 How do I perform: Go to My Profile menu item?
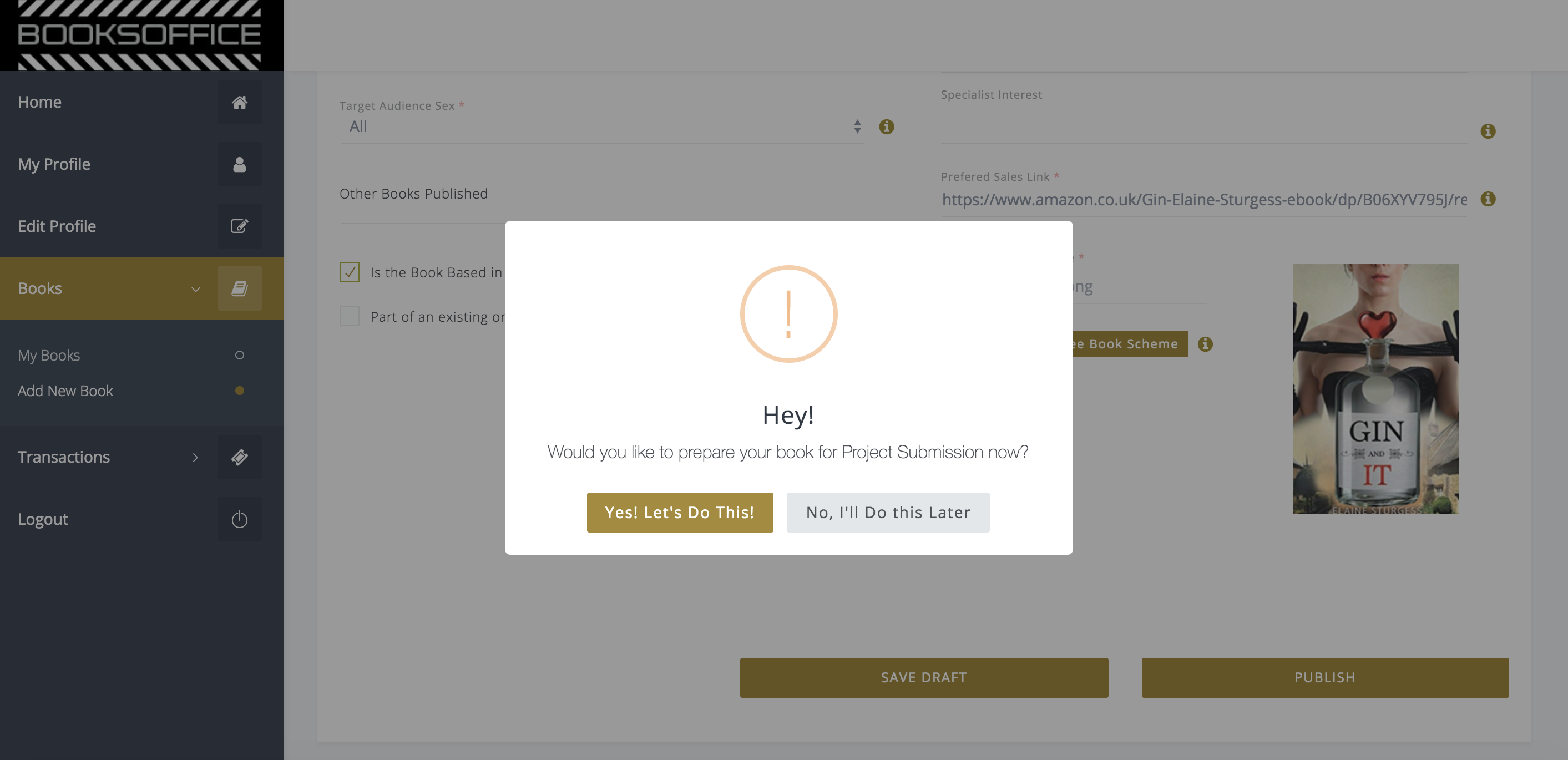(x=54, y=164)
